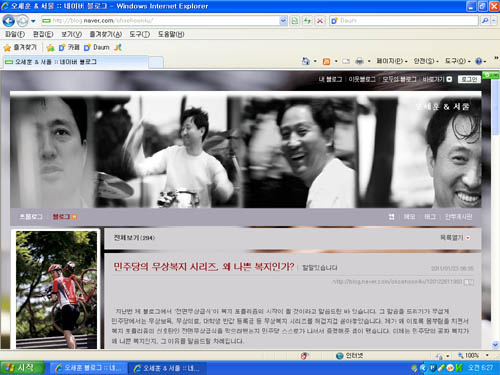Click the 내 블로그 link
The image size is (500, 375).
330,79
